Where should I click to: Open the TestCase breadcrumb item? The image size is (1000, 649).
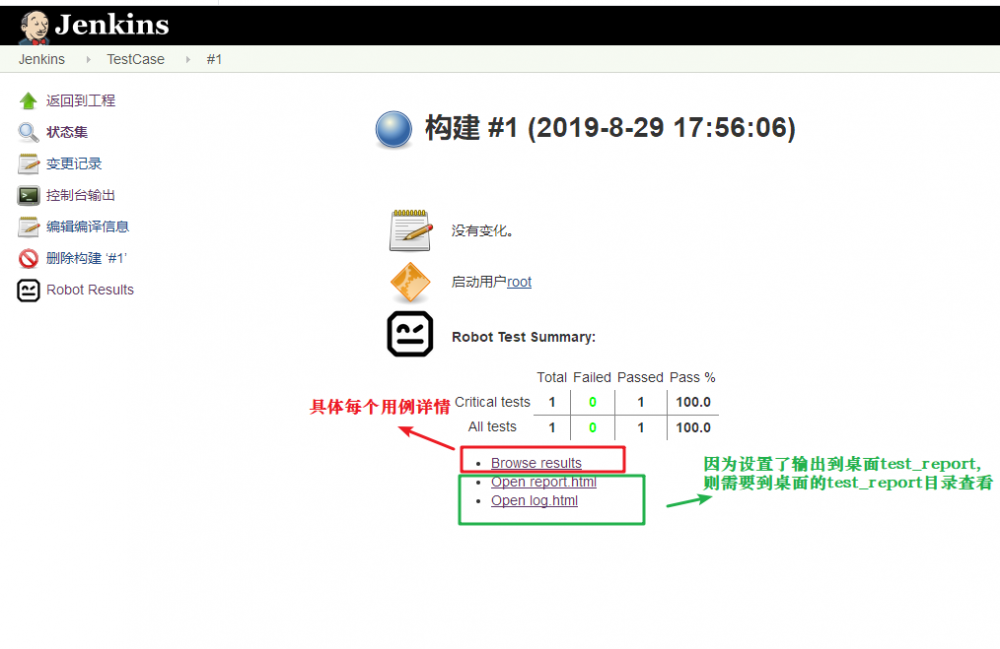(135, 59)
